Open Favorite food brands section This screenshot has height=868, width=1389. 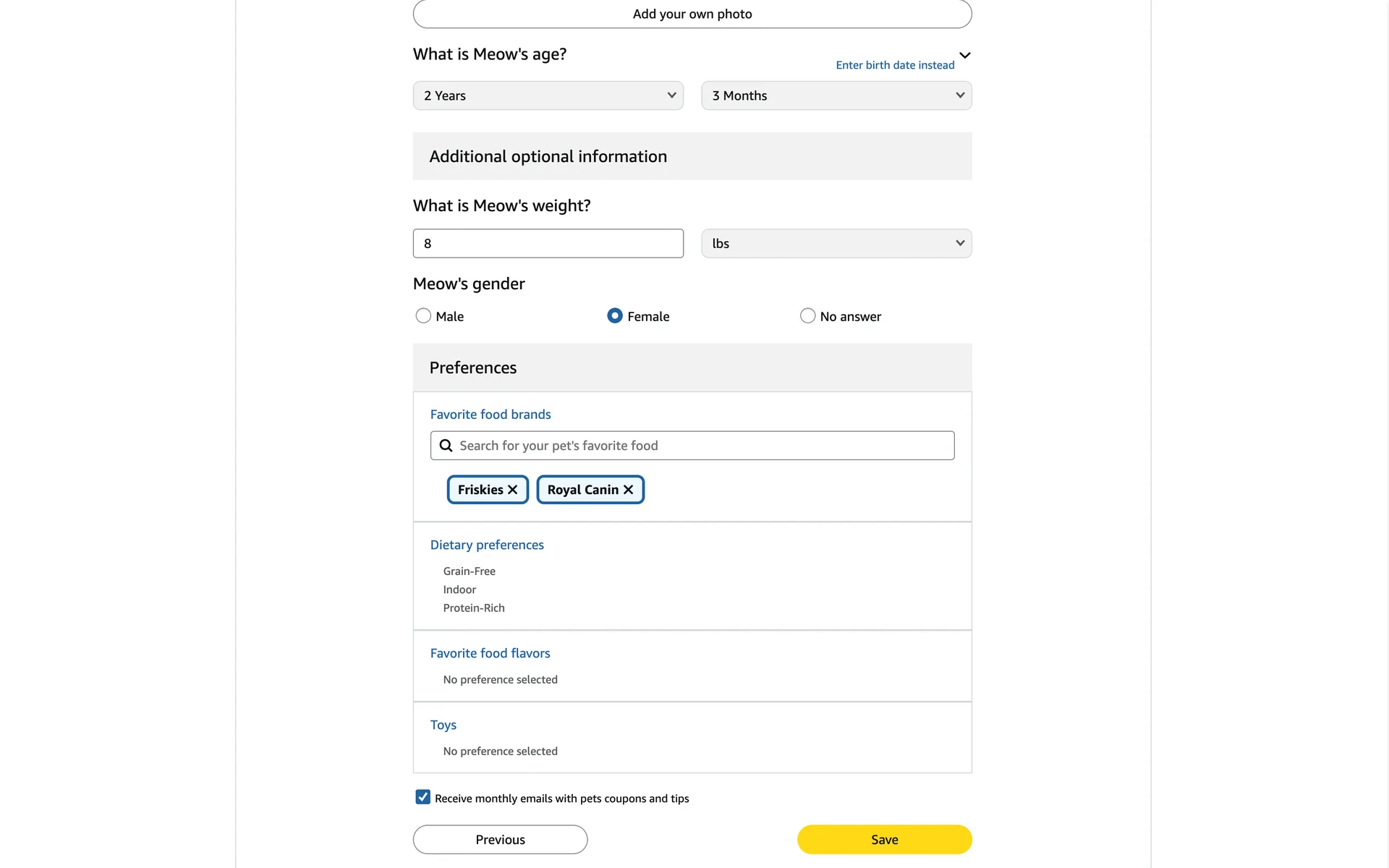click(490, 414)
